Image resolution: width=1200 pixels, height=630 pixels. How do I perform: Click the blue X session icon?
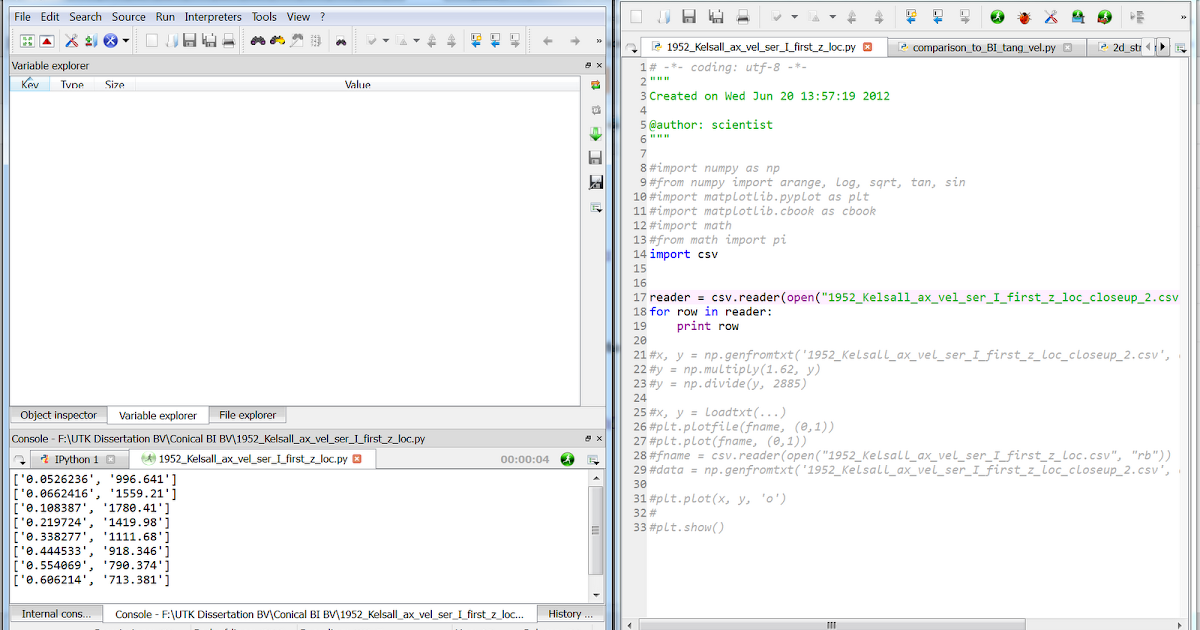click(x=110, y=40)
